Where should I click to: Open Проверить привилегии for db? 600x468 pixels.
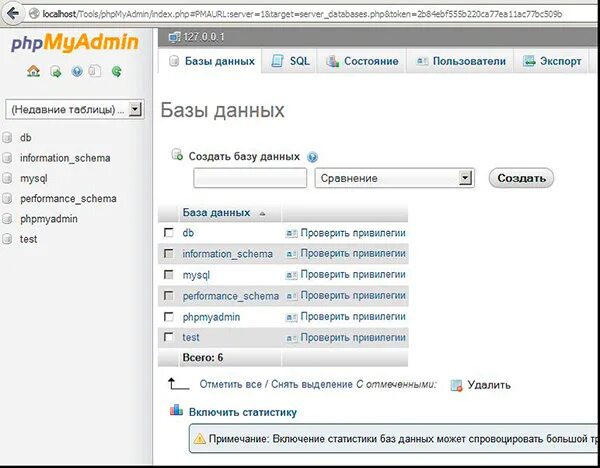tap(353, 233)
